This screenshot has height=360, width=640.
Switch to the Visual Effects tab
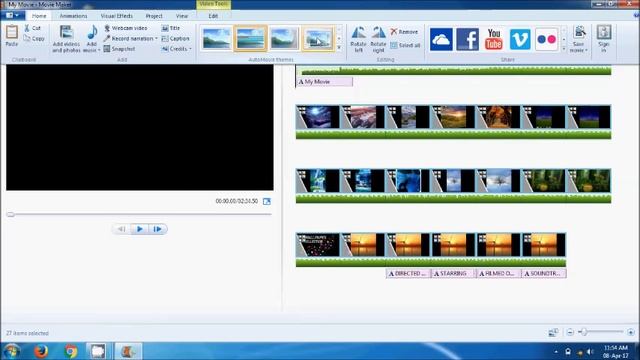coord(117,16)
